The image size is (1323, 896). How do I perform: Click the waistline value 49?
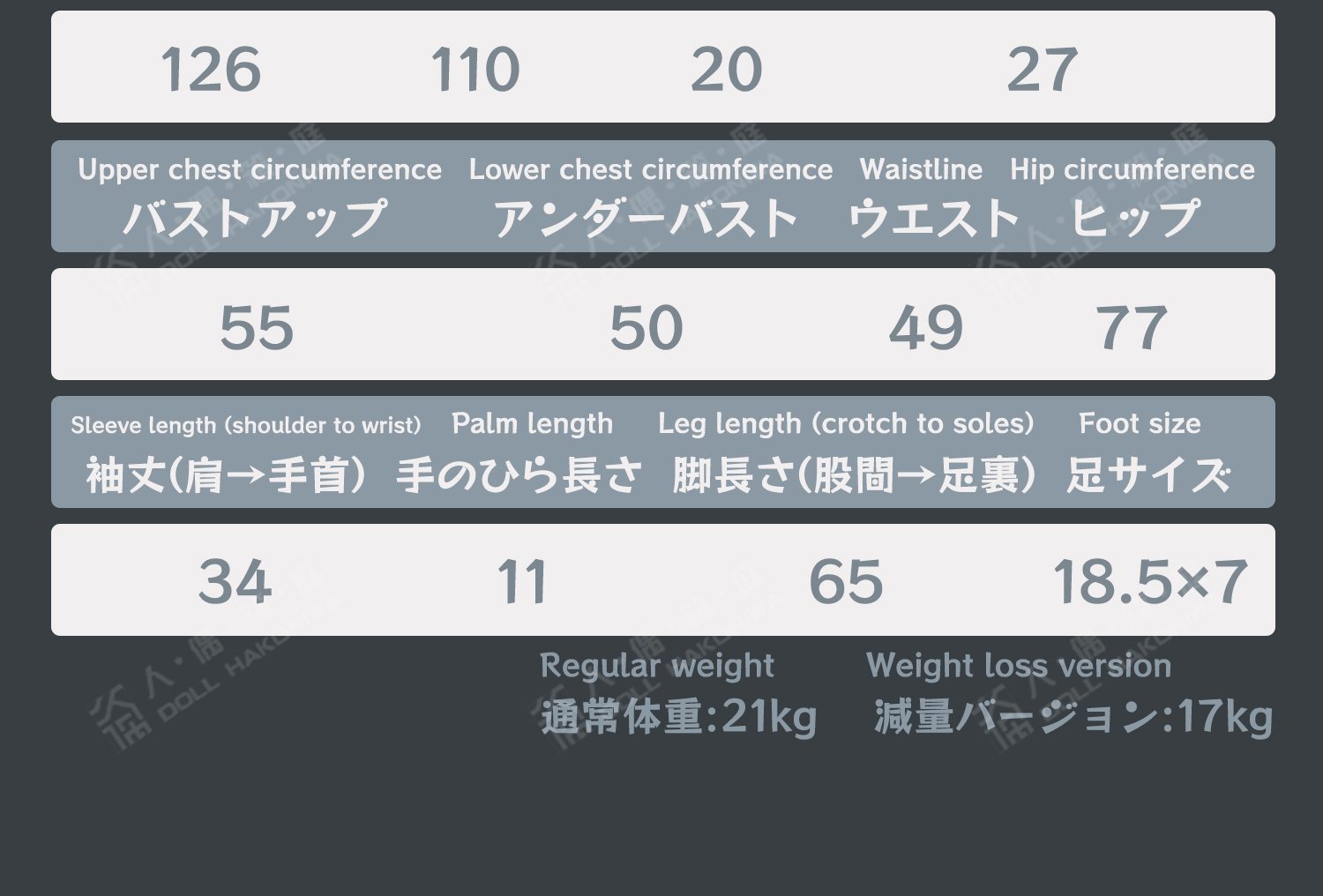926,327
